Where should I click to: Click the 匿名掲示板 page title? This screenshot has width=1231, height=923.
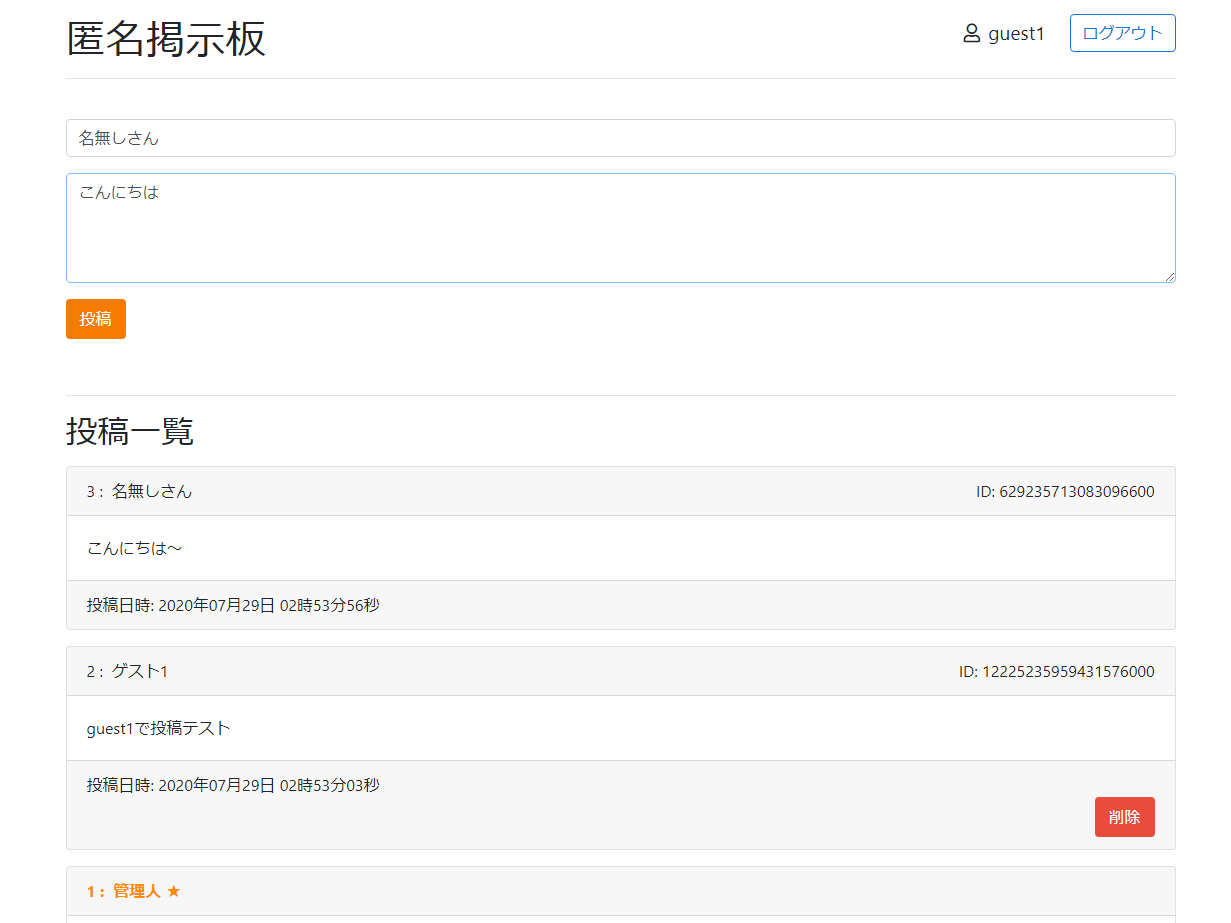pos(167,36)
